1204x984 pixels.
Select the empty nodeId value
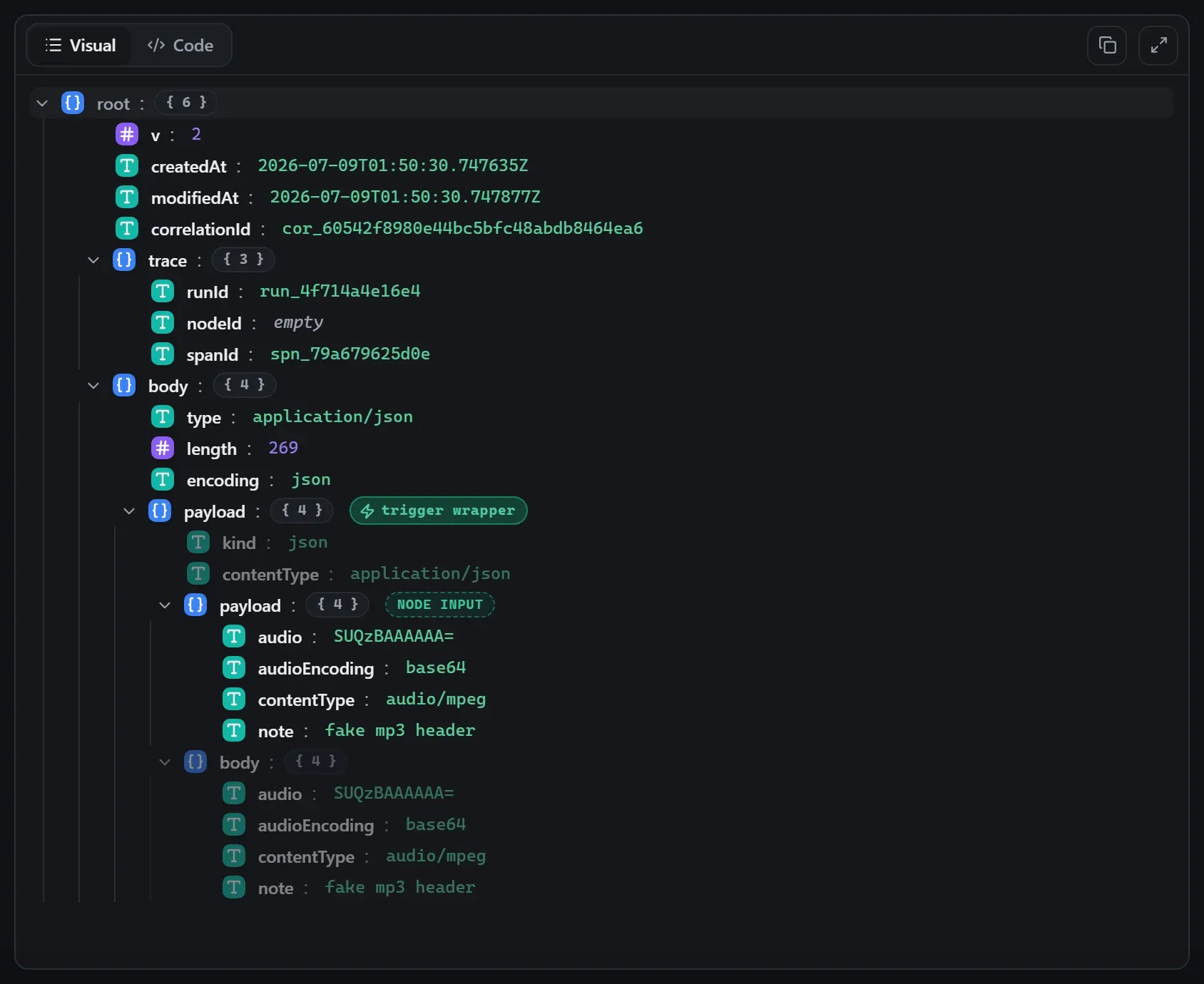click(298, 322)
